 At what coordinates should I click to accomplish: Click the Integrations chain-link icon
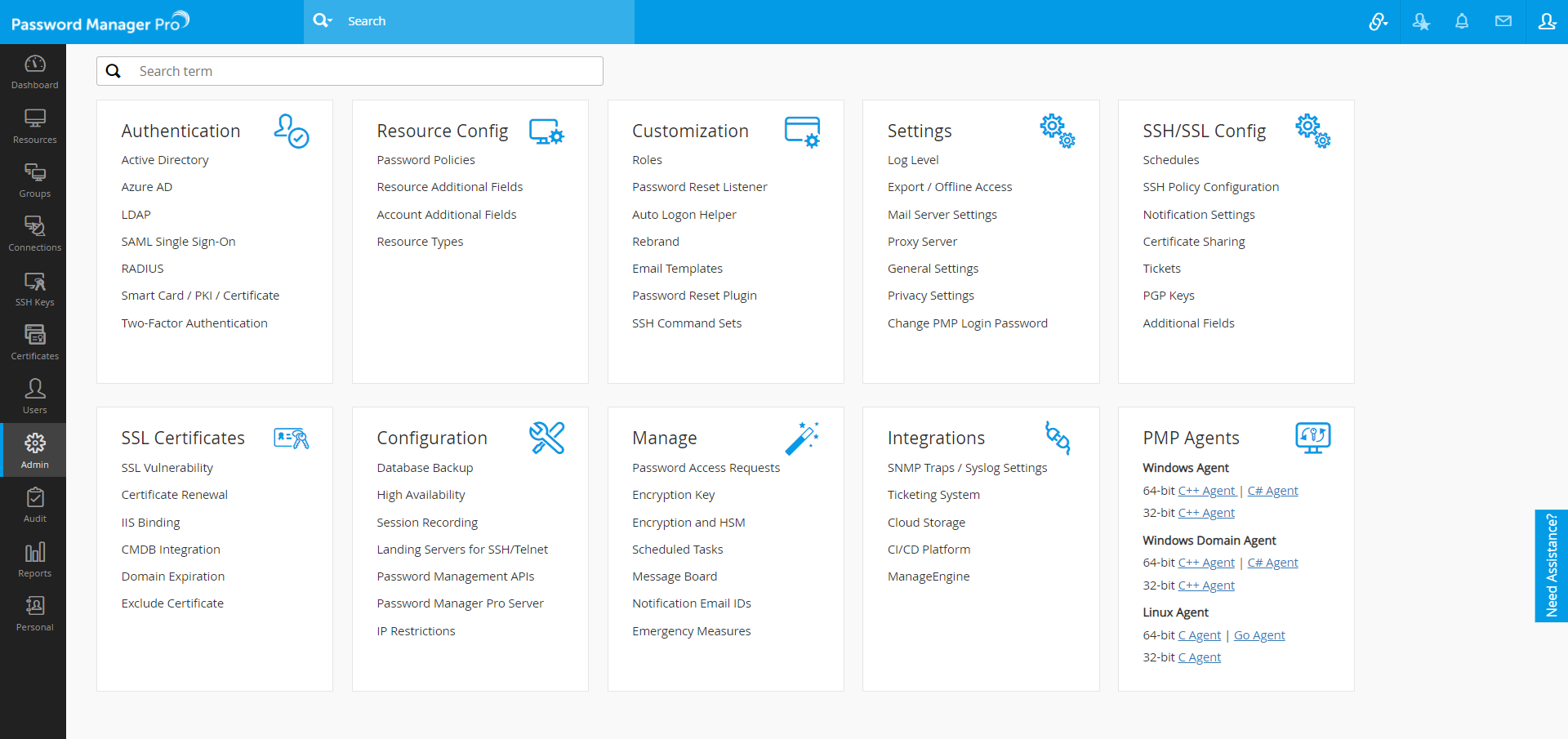[1058, 438]
